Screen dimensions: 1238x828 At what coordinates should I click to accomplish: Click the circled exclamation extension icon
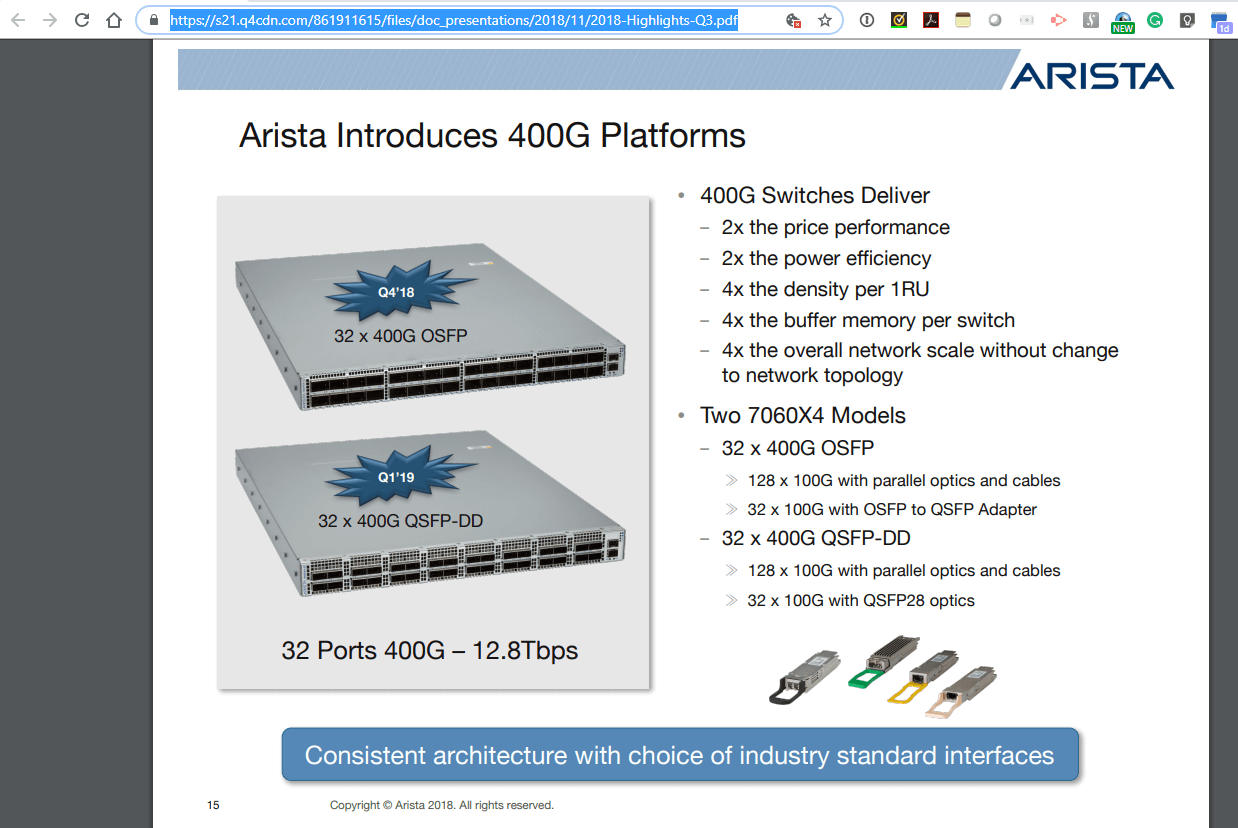tap(867, 20)
